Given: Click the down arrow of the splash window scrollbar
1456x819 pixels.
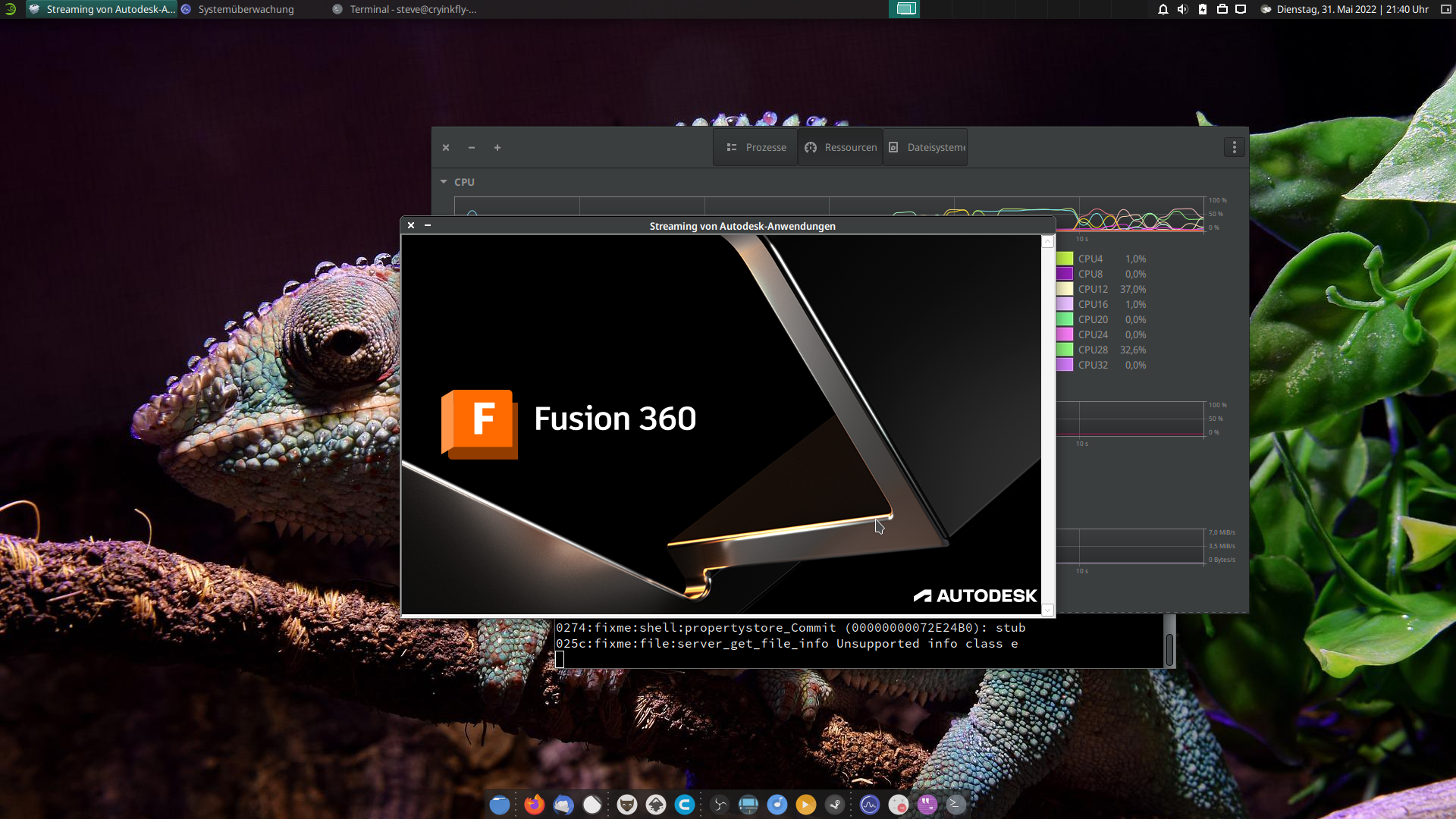Looking at the screenshot, I should [1047, 610].
